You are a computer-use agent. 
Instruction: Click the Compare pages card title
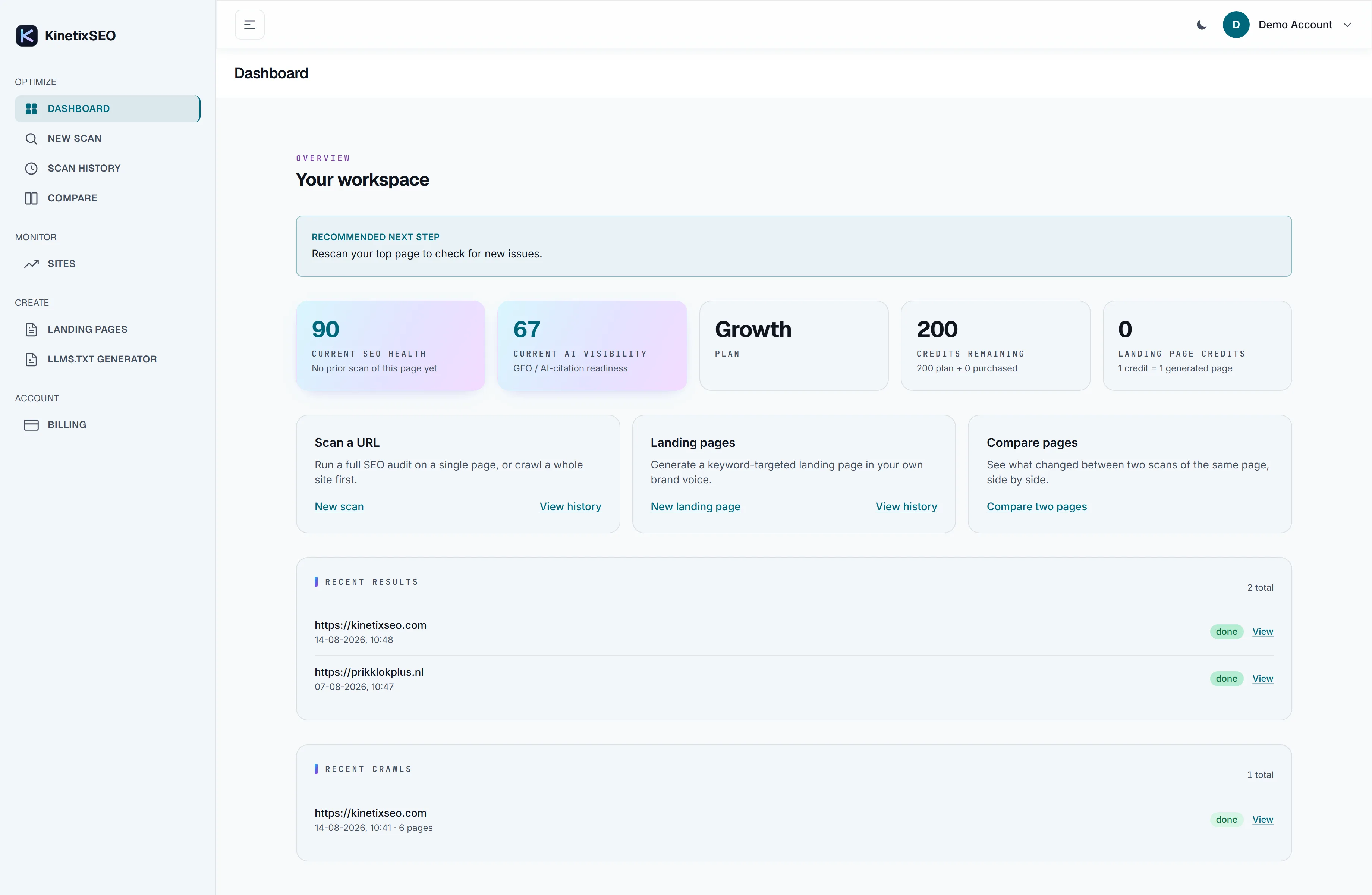pyautogui.click(x=1032, y=443)
